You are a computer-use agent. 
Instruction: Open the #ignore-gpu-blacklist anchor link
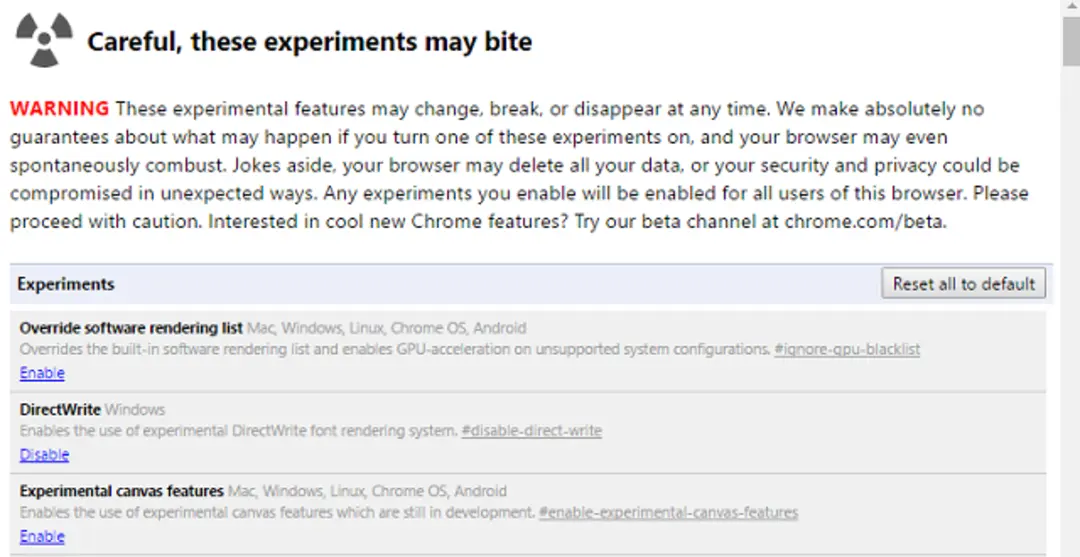tap(847, 349)
